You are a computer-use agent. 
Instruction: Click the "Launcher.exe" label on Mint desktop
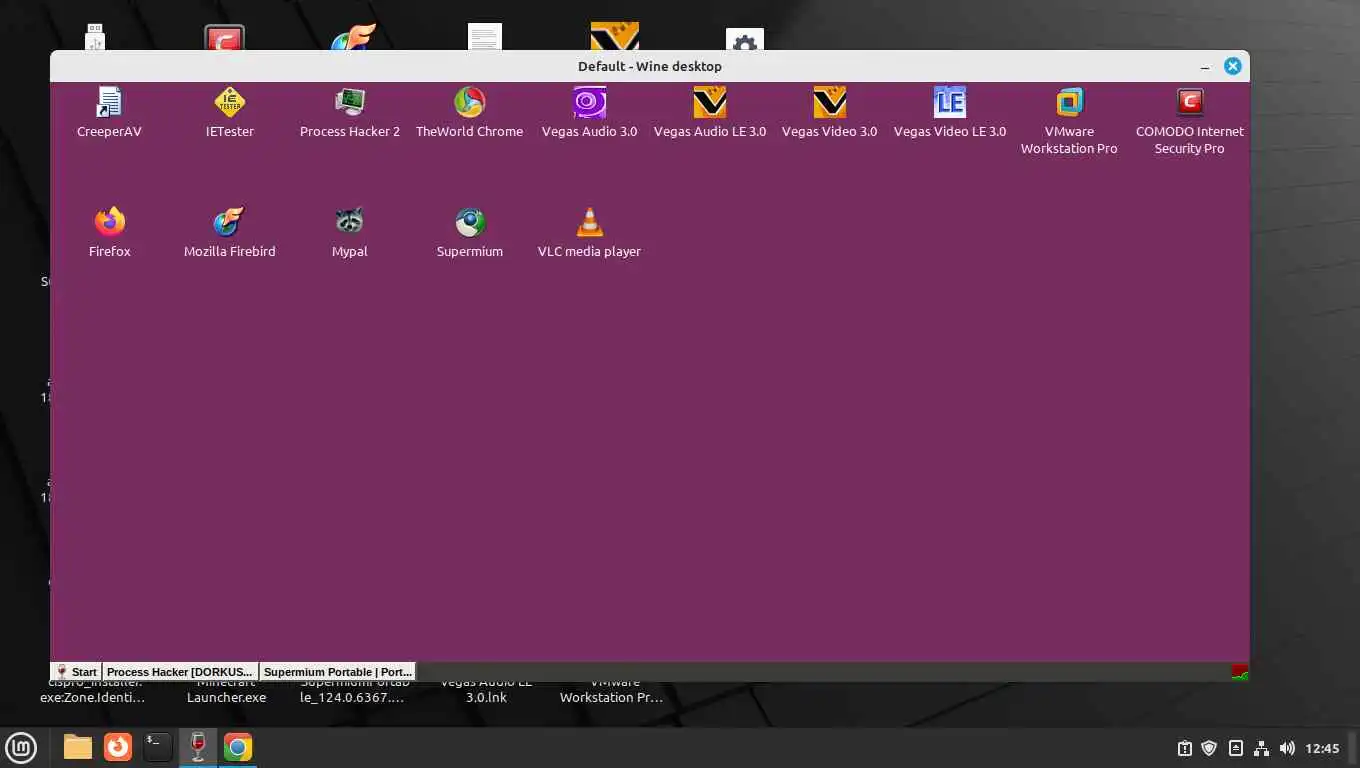[226, 697]
